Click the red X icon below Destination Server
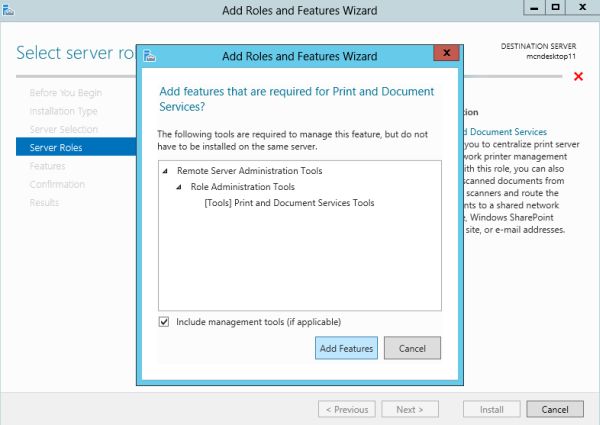 (578, 77)
